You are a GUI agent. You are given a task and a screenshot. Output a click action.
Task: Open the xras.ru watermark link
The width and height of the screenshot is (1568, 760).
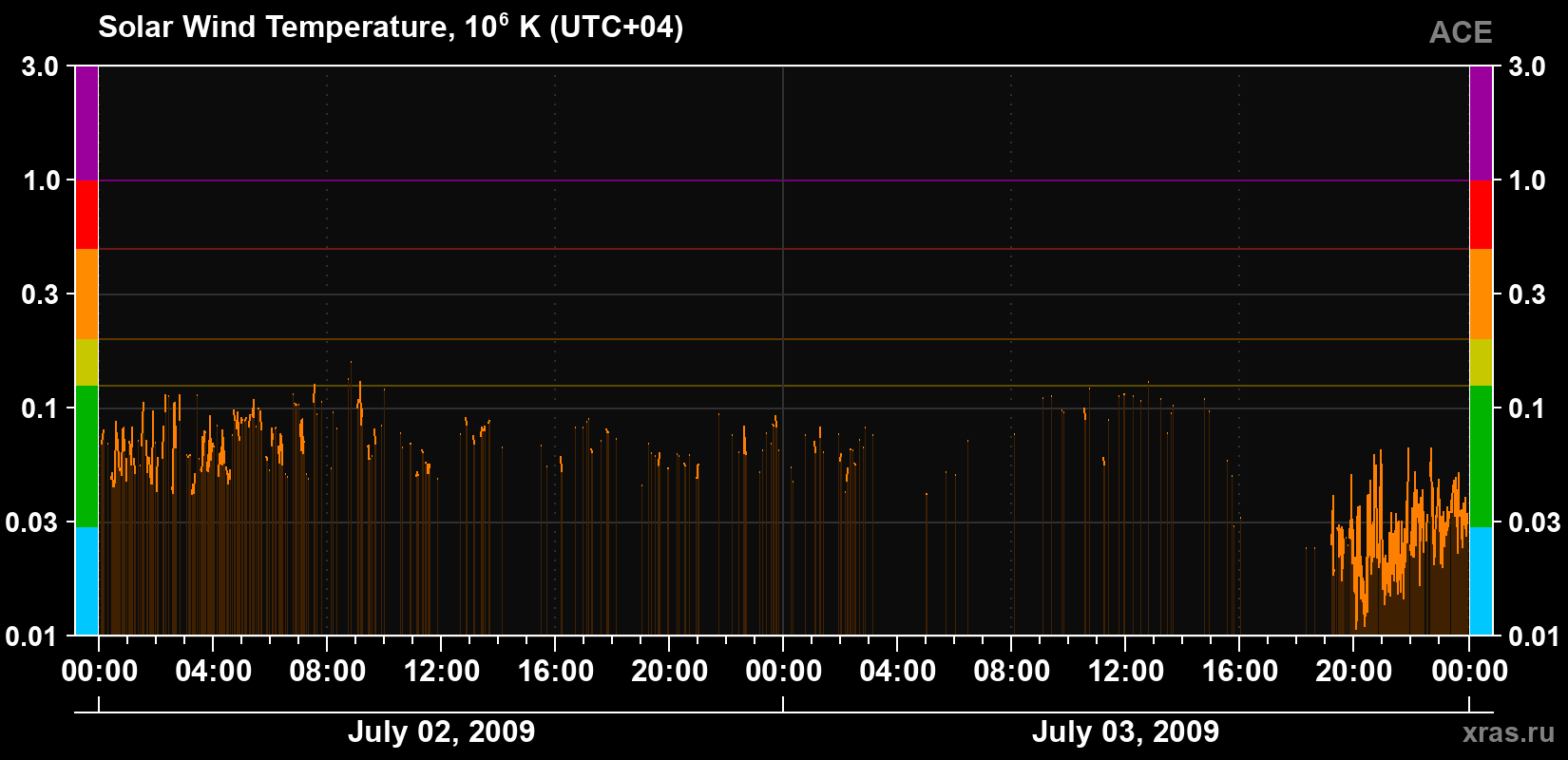tap(1509, 732)
